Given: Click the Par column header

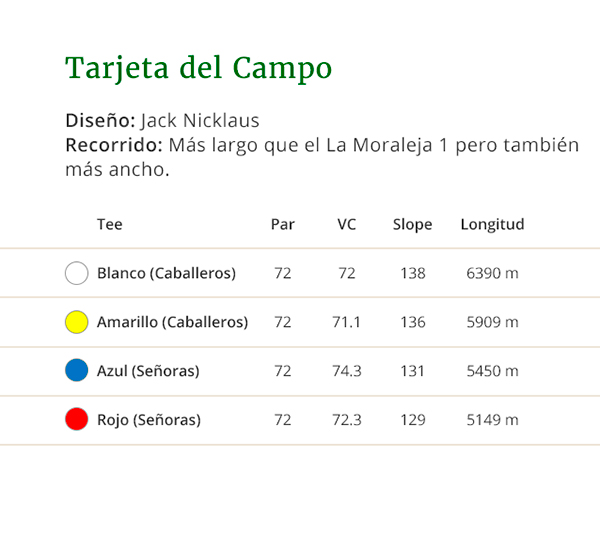Looking at the screenshot, I should [x=283, y=224].
